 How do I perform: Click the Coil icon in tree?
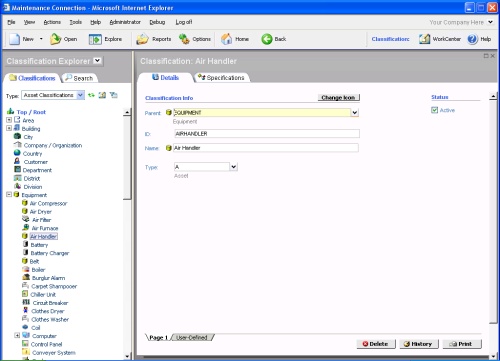[25, 327]
